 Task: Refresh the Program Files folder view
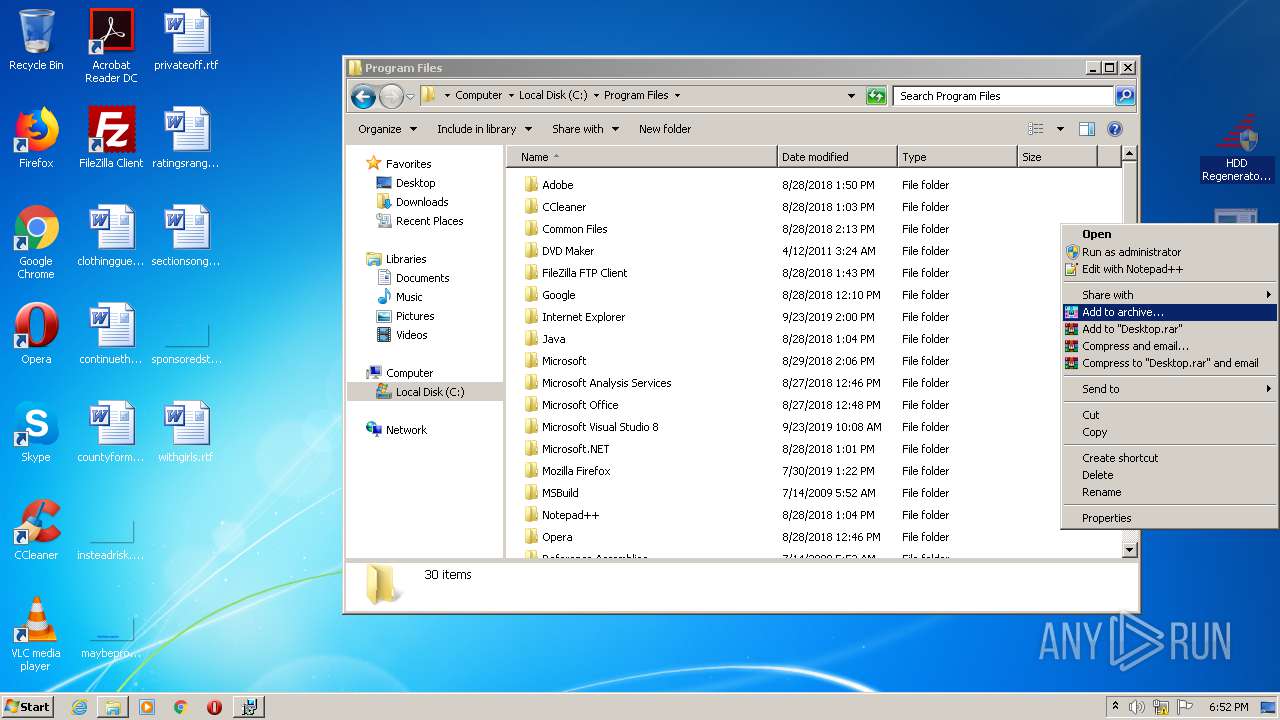876,96
